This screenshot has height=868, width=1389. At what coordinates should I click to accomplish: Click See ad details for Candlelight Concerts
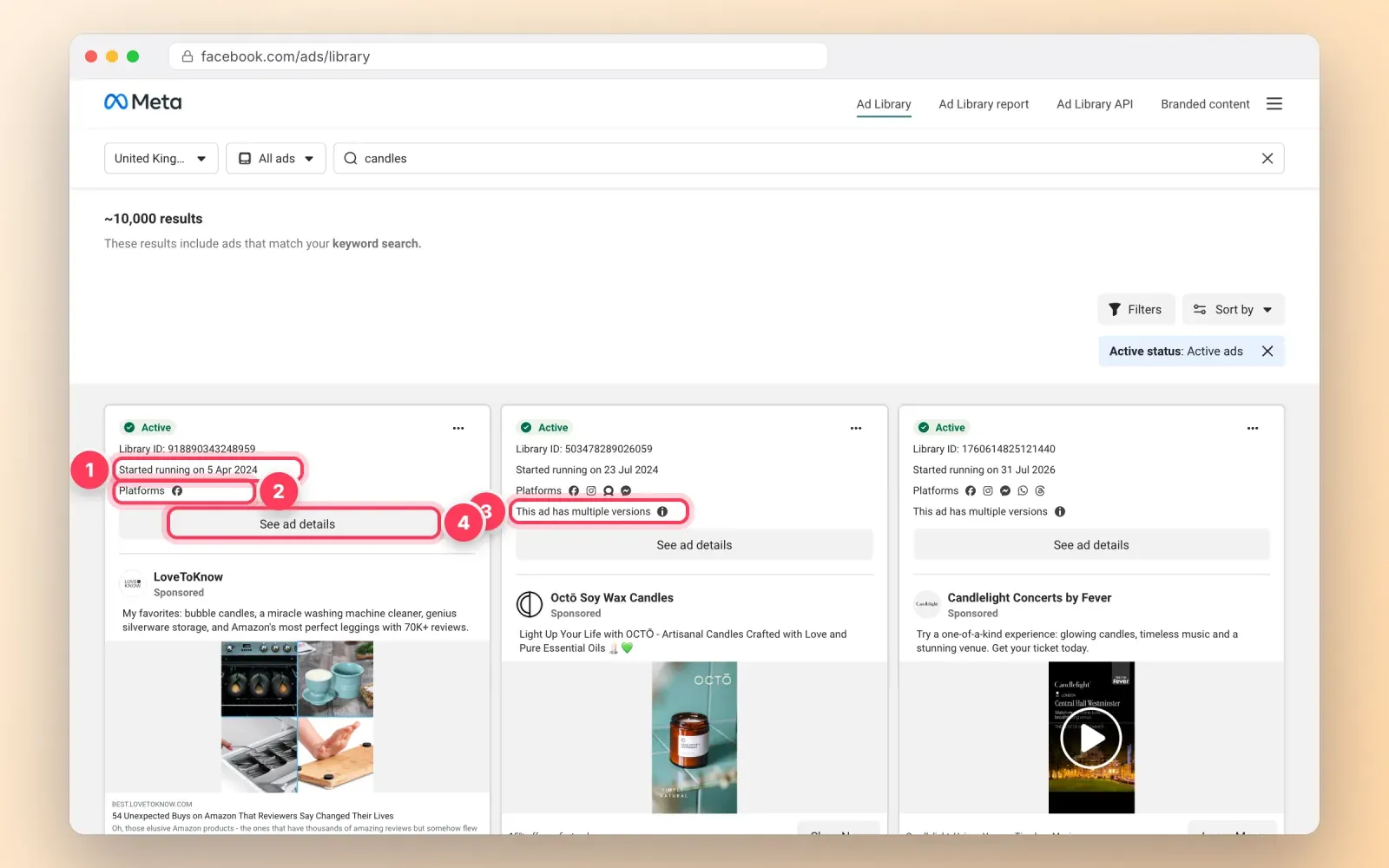1091,545
